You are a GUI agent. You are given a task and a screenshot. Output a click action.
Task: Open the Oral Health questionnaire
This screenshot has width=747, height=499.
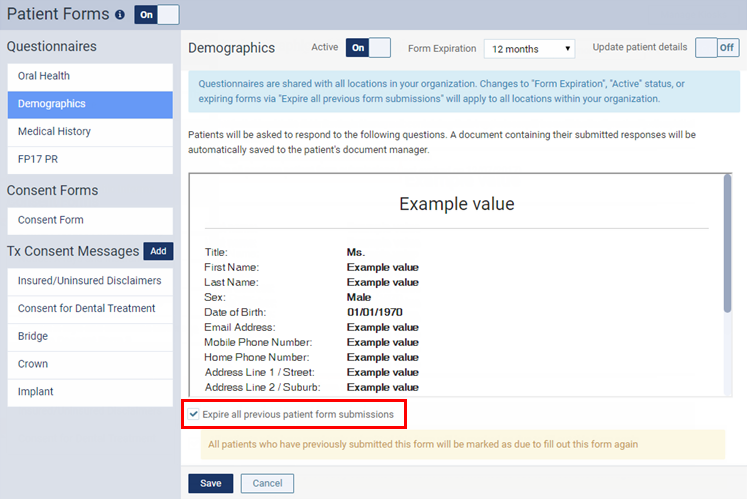[90, 76]
